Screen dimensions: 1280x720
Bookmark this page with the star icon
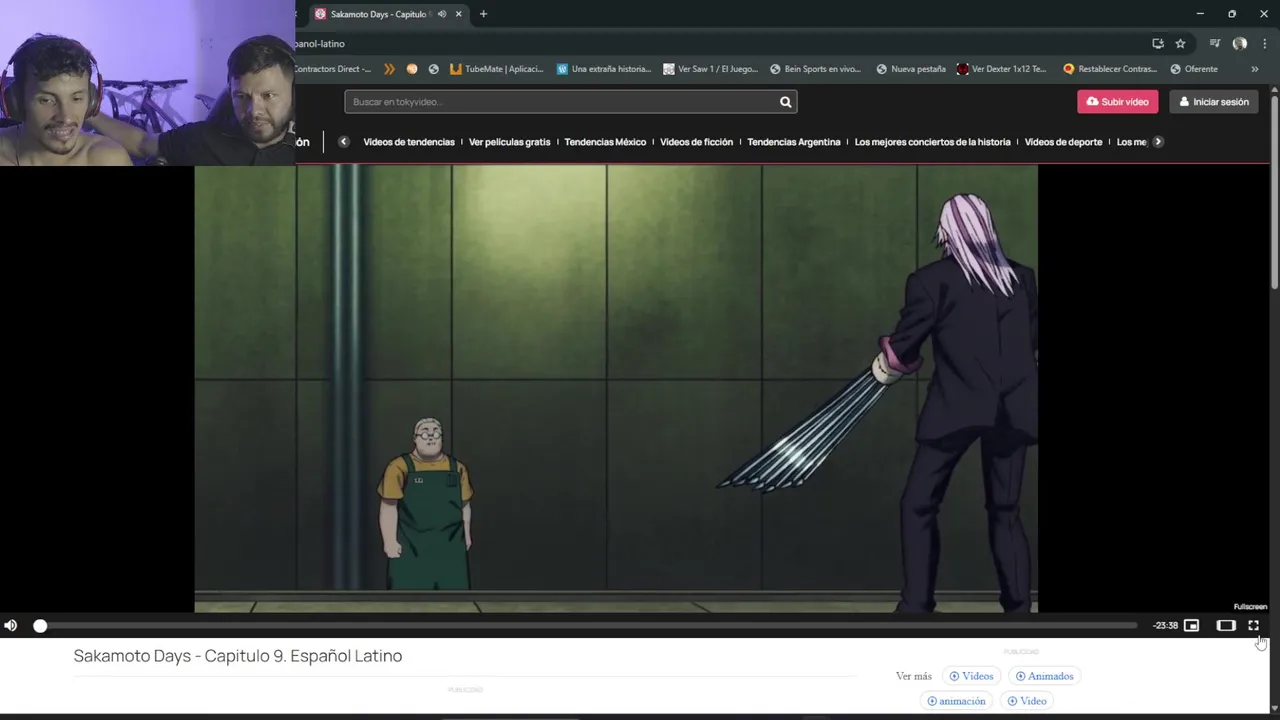1180,44
